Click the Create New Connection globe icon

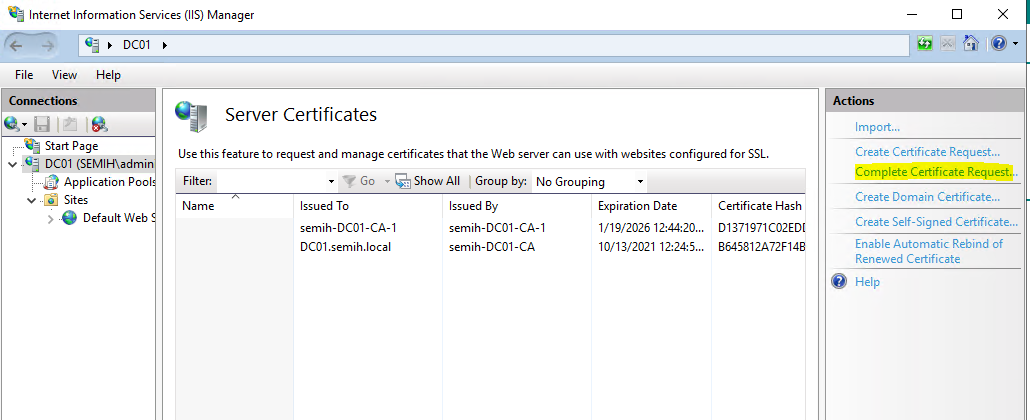[x=12, y=124]
